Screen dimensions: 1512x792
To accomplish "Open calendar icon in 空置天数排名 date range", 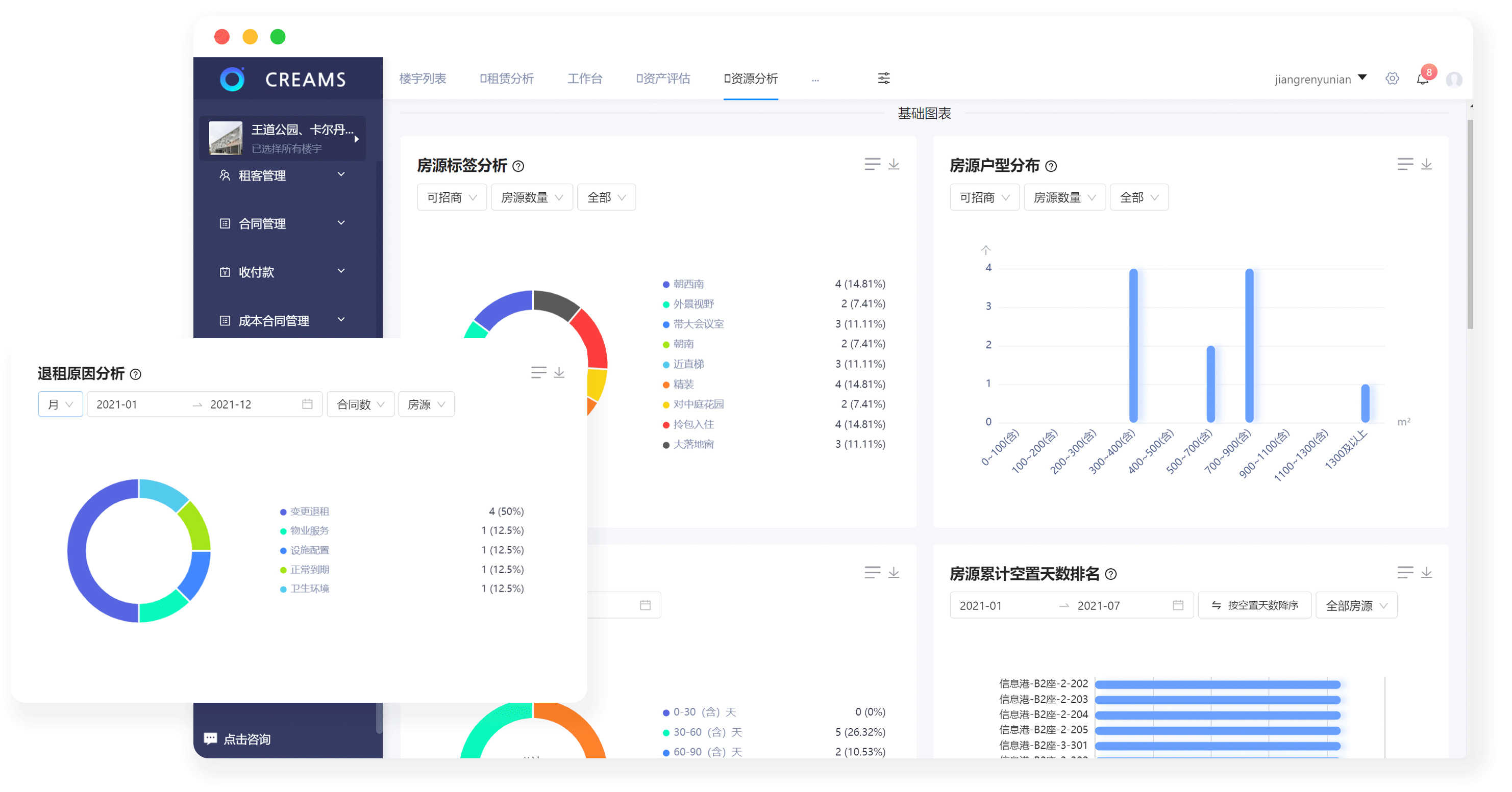I will click(1177, 605).
